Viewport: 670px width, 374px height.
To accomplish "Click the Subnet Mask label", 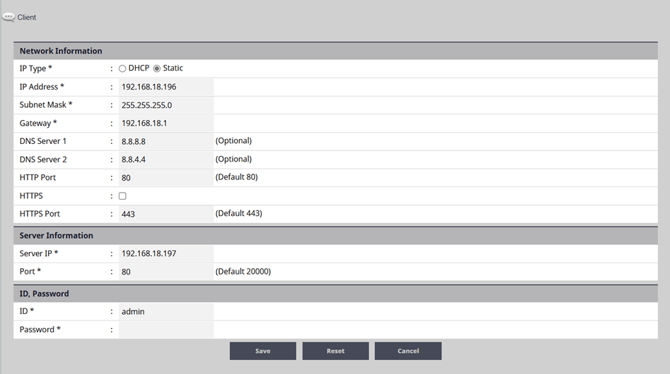I will pos(46,105).
